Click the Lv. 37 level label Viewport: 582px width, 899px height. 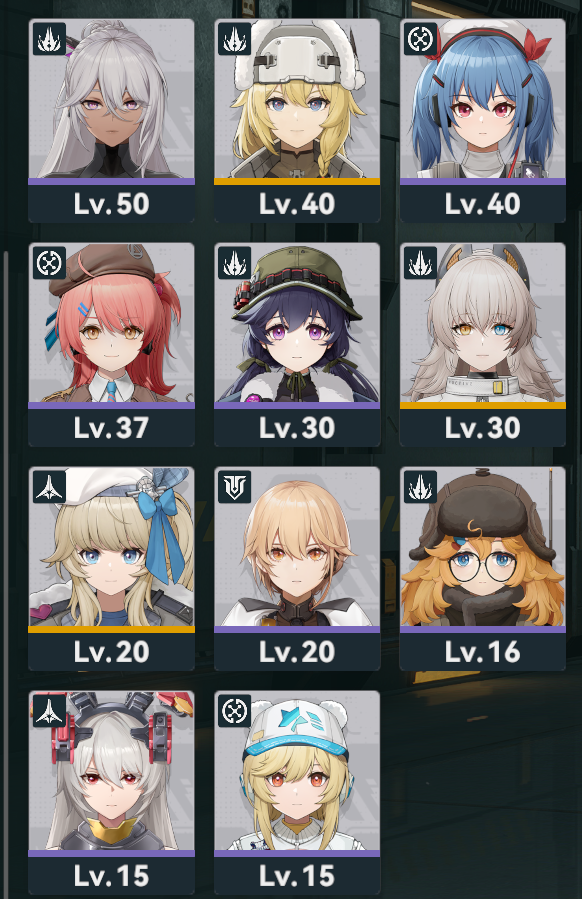pyautogui.click(x=111, y=428)
